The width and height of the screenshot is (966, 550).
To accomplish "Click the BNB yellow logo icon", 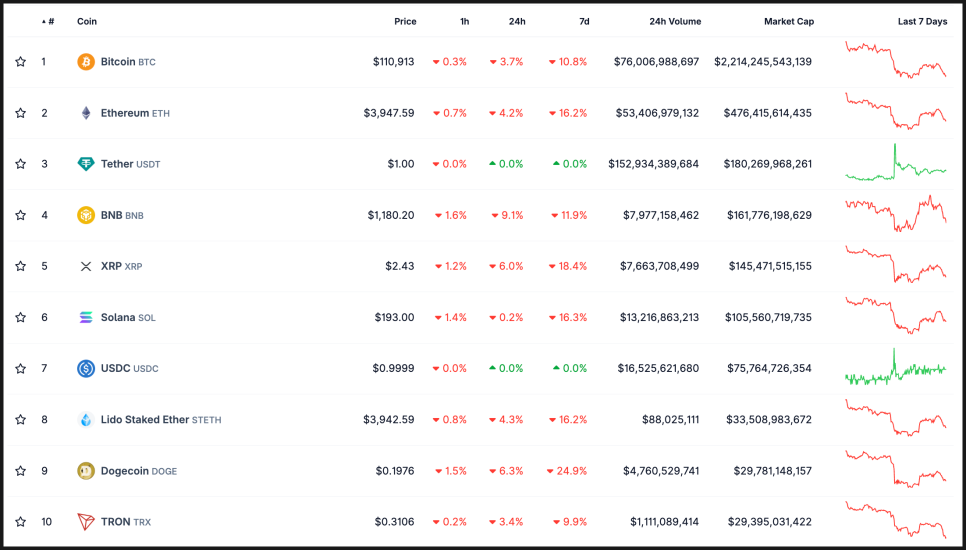I will click(86, 215).
